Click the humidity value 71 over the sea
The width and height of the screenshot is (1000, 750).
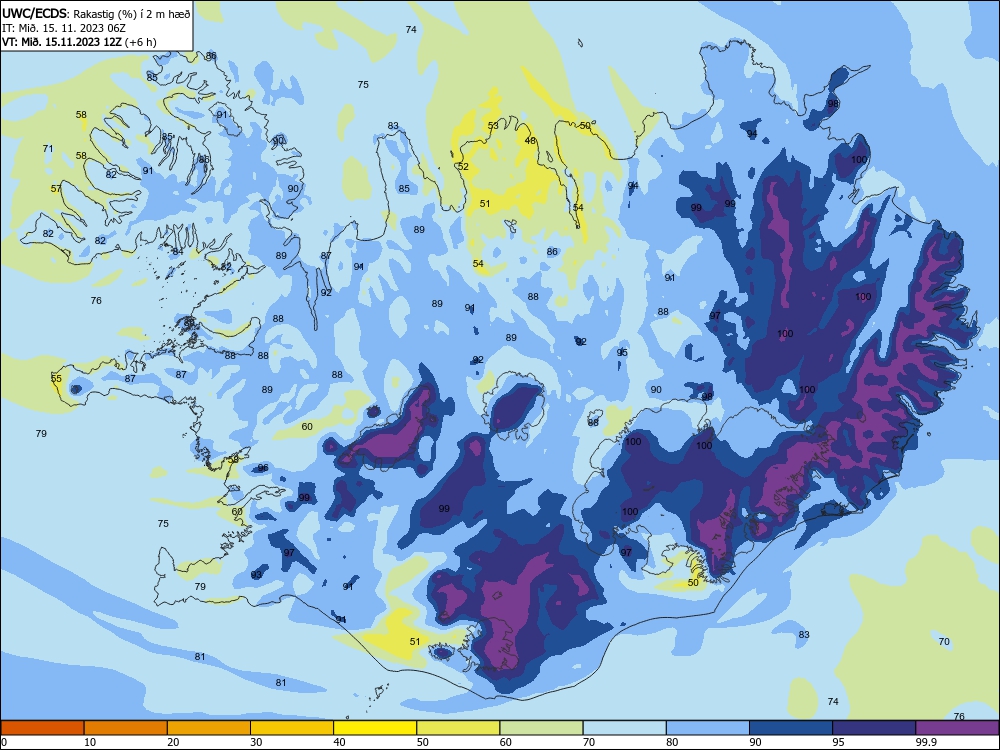click(48, 149)
